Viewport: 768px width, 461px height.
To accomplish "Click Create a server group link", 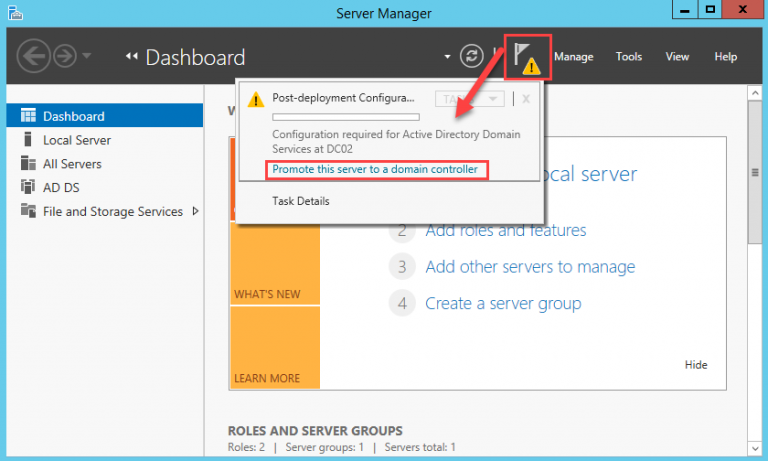I will pos(503,303).
